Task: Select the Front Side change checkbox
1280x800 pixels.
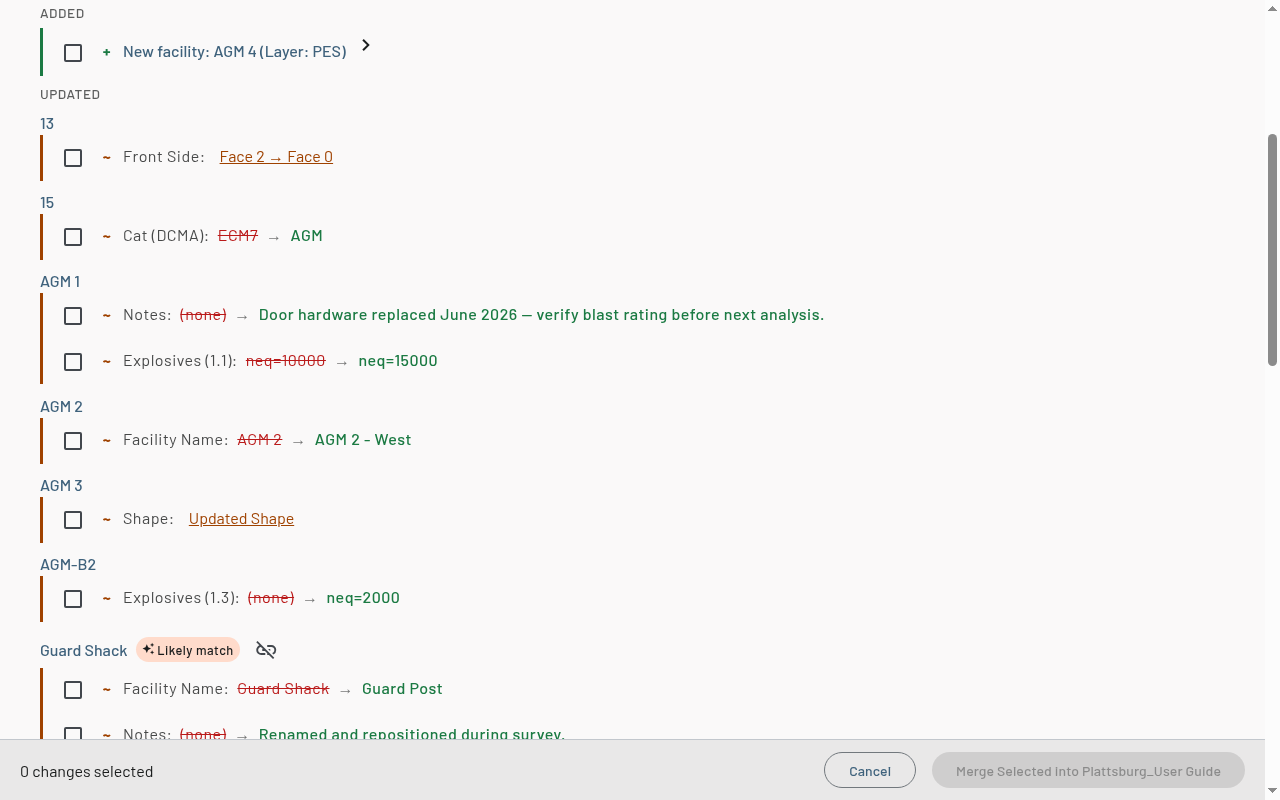Action: [73, 158]
